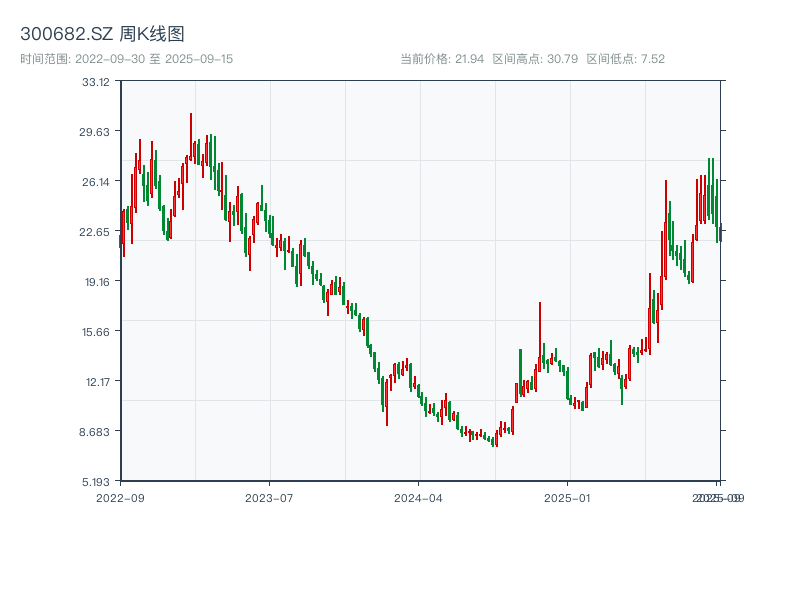The height and width of the screenshot is (600, 800).
Task: Click the 2024-04 x-axis date label
Action: [x=419, y=497]
